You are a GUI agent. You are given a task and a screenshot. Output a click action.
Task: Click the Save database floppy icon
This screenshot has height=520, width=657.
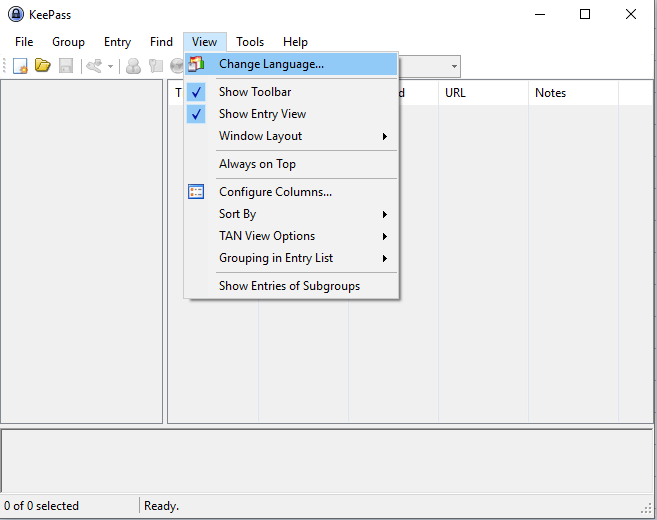pos(66,66)
